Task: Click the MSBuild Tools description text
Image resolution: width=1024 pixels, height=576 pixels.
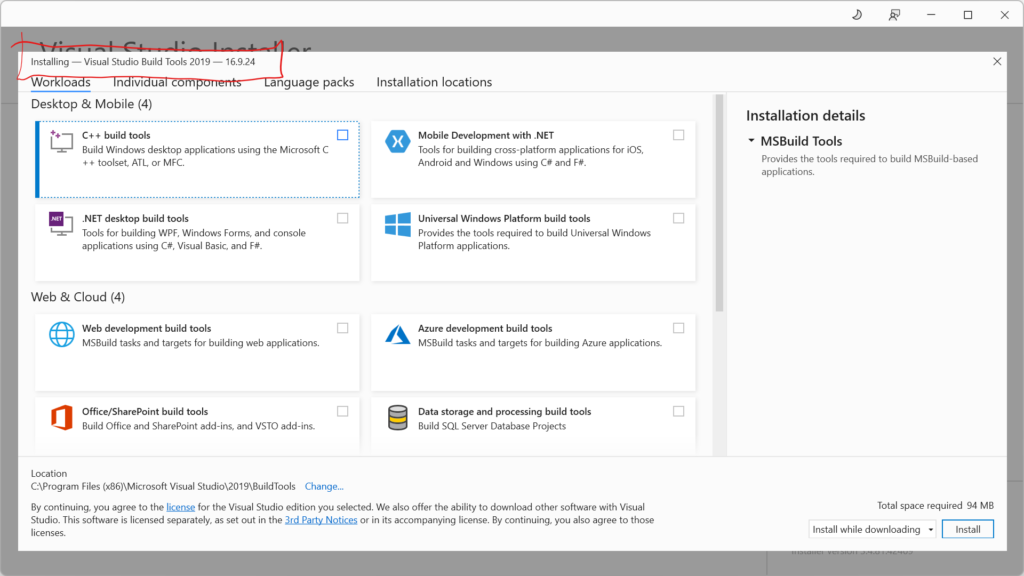Action: [x=869, y=165]
